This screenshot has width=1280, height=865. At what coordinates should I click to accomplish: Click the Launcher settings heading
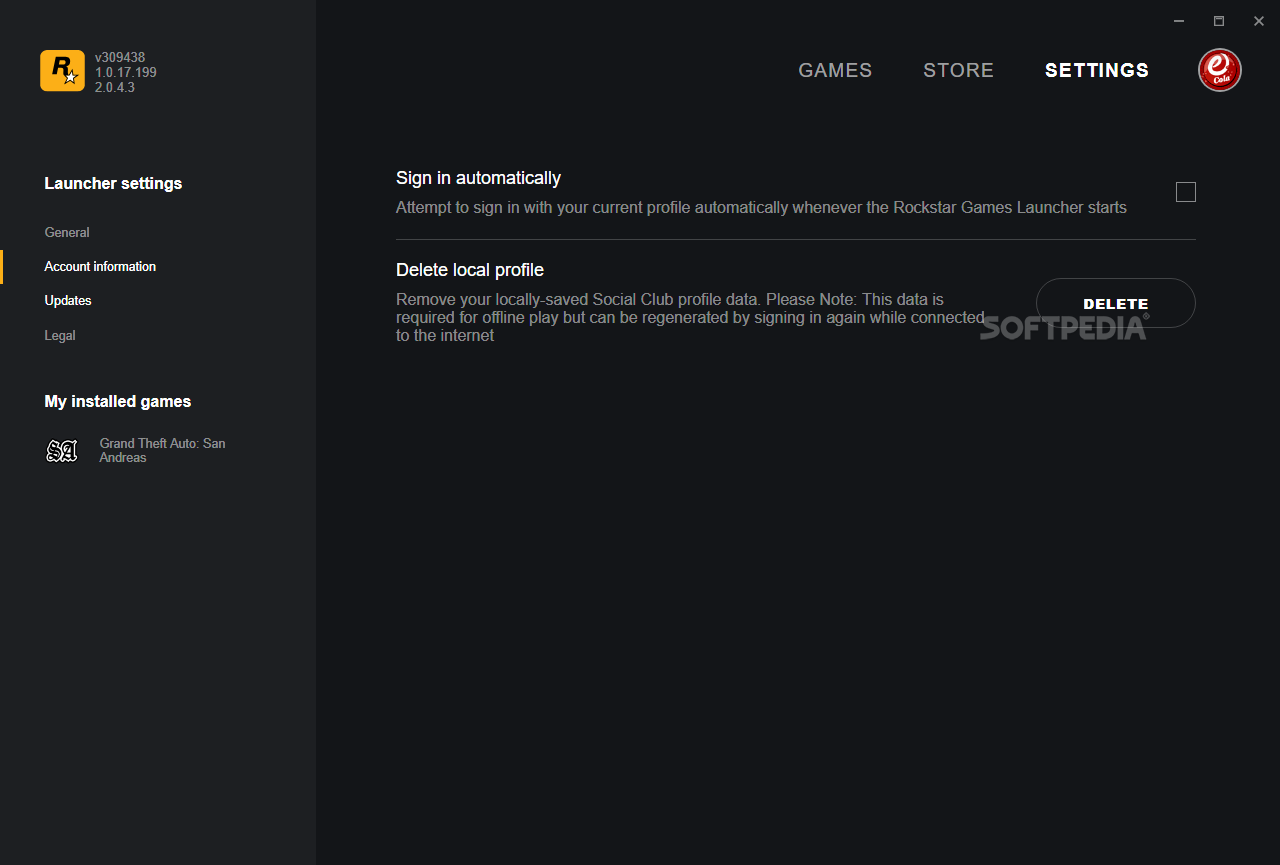point(113,183)
